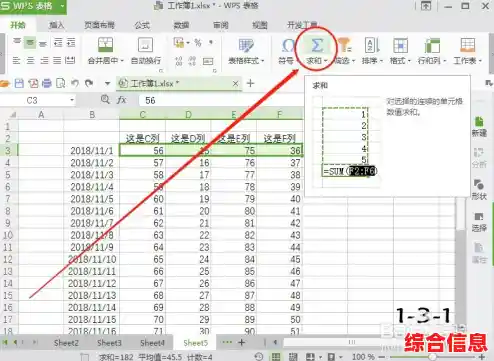494x361 pixels.
Task: Expand the Sort (排序) dropdown arrow
Action: [381, 61]
